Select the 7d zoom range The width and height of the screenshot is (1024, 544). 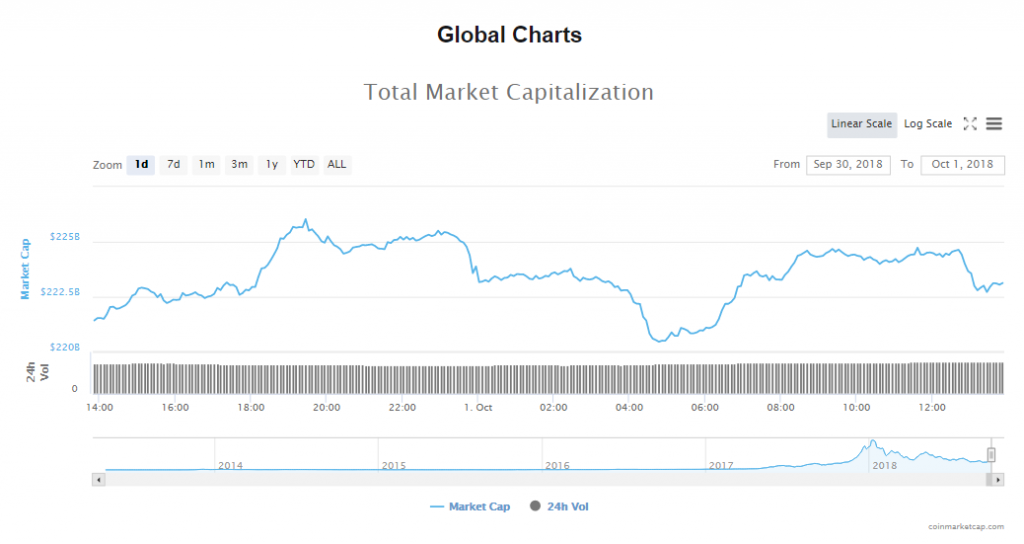point(173,164)
